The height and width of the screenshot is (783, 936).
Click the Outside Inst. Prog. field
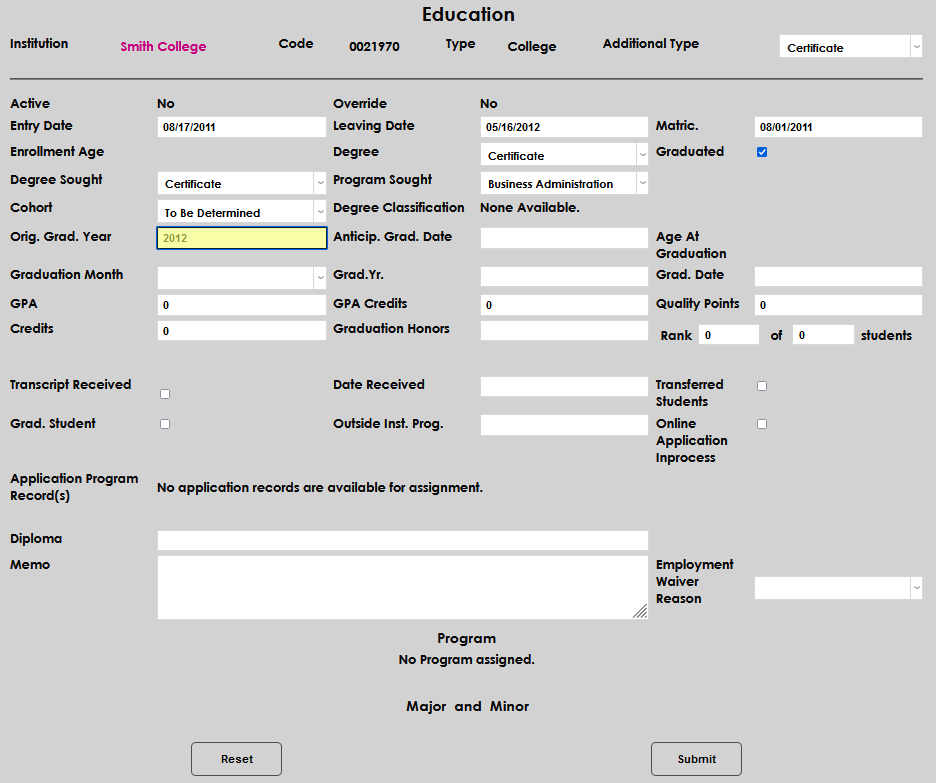click(564, 425)
